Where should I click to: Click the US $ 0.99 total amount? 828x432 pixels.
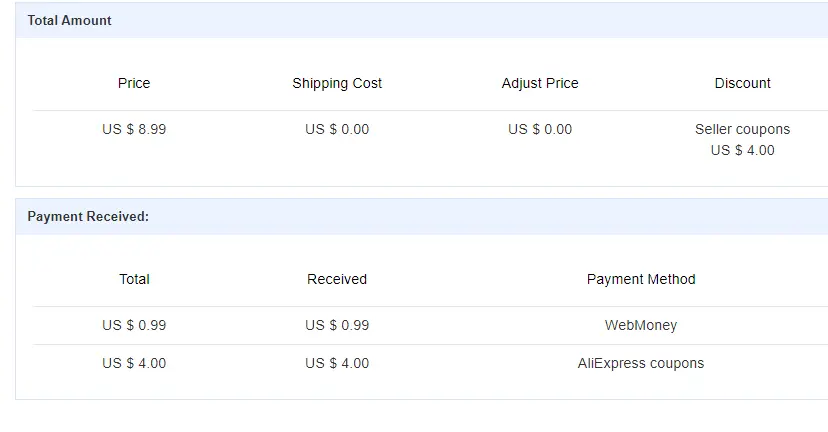[x=134, y=325]
